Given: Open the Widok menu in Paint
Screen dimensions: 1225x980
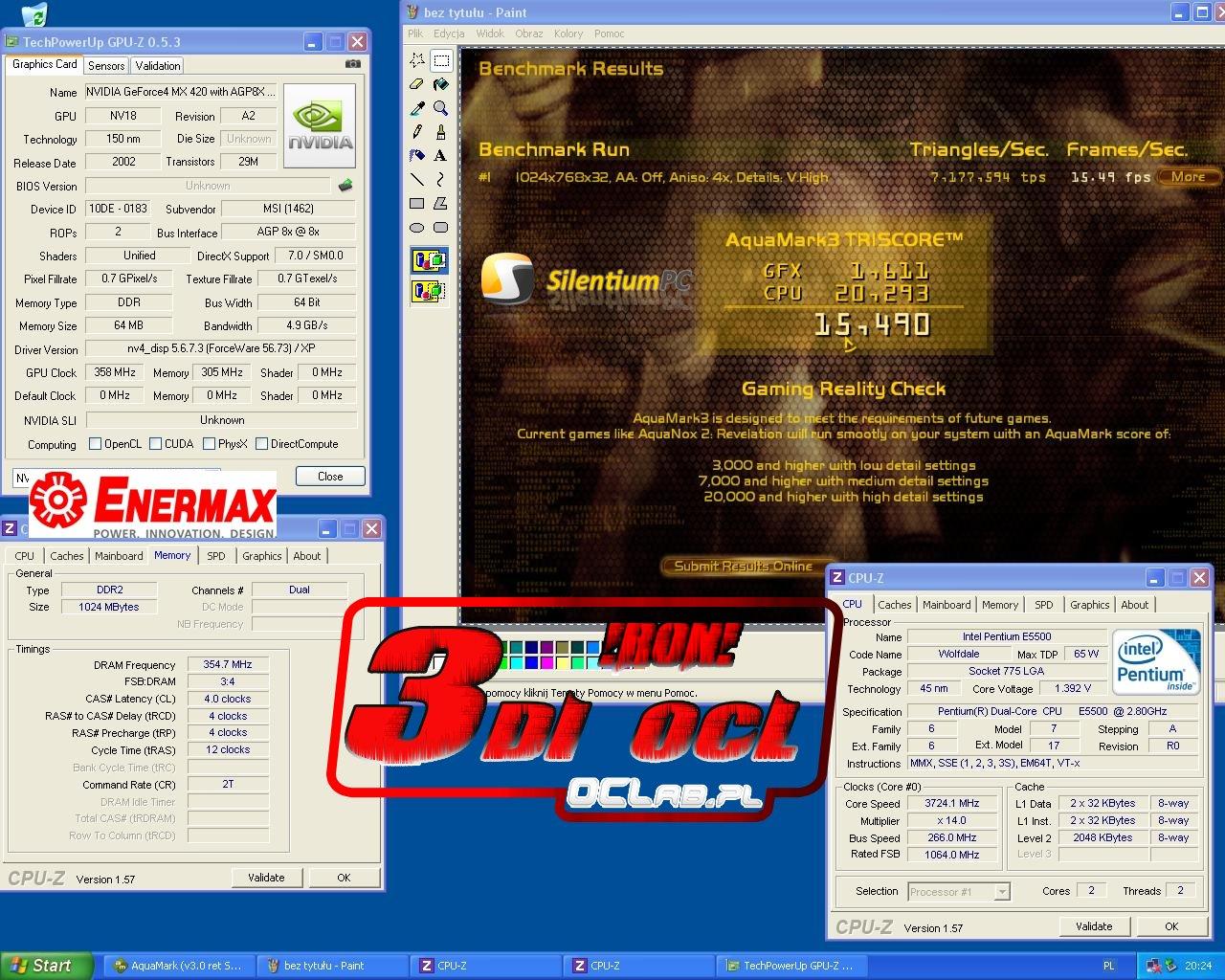Looking at the screenshot, I should [x=490, y=33].
